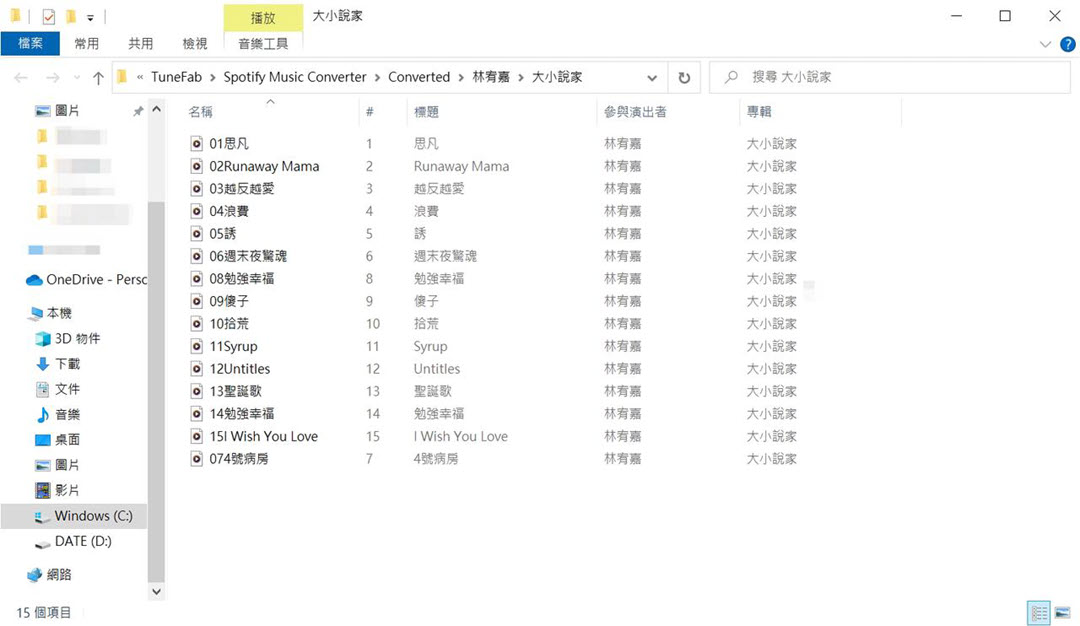Unpin the 圖片 quick access pin
1080x626 pixels.
(138, 111)
